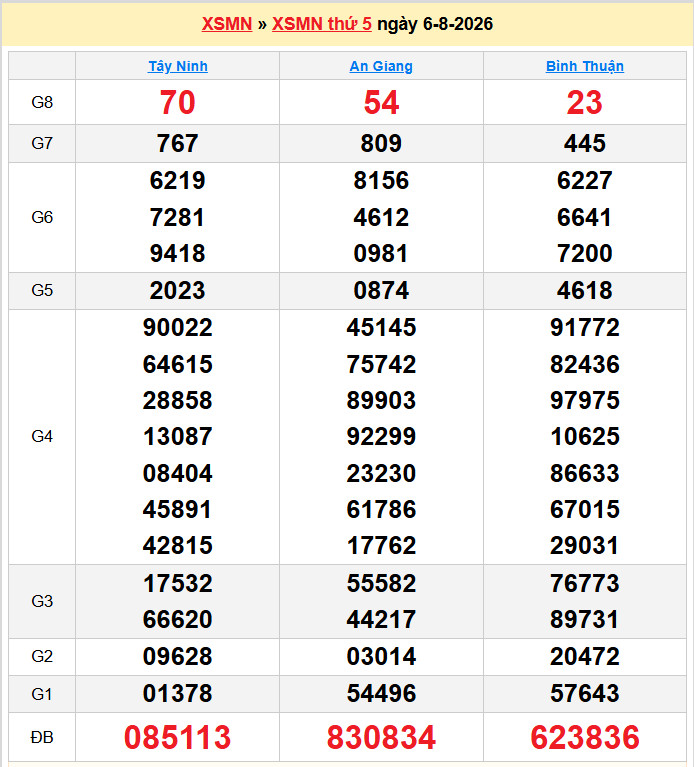Click G5 result 2023
This screenshot has width=694, height=767.
pos(178,291)
